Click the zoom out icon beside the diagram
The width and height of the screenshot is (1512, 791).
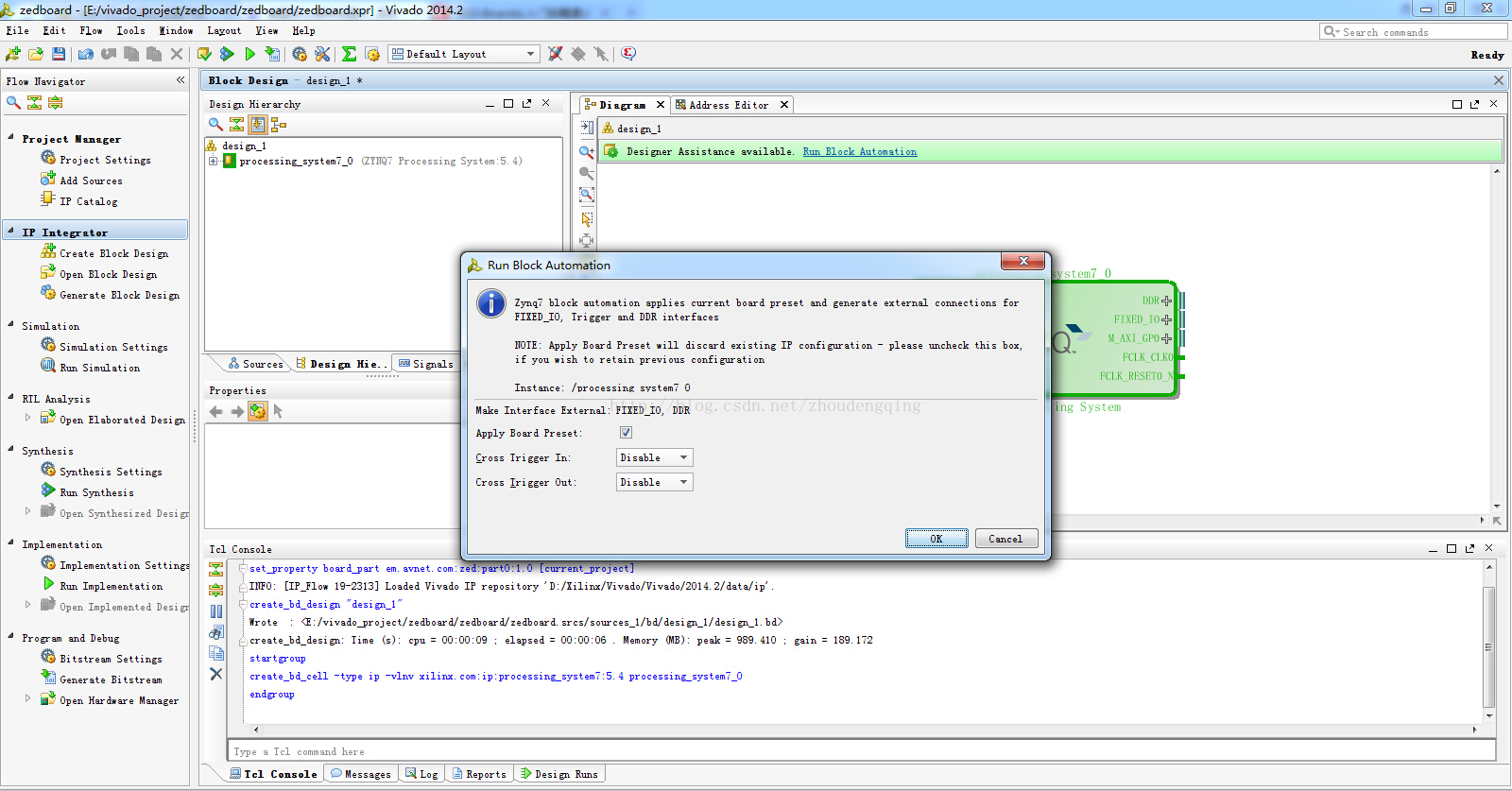pos(587,173)
